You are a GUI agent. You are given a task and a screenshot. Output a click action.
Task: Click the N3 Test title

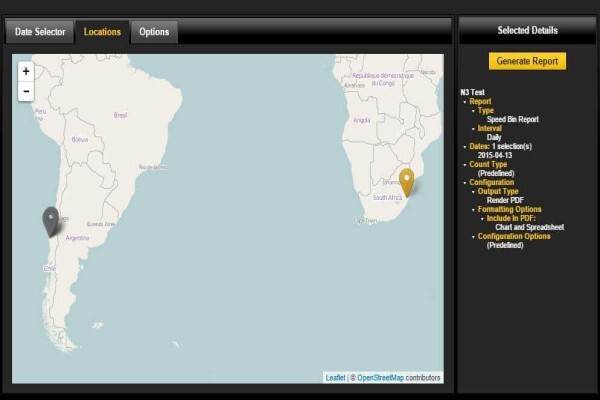coord(473,92)
